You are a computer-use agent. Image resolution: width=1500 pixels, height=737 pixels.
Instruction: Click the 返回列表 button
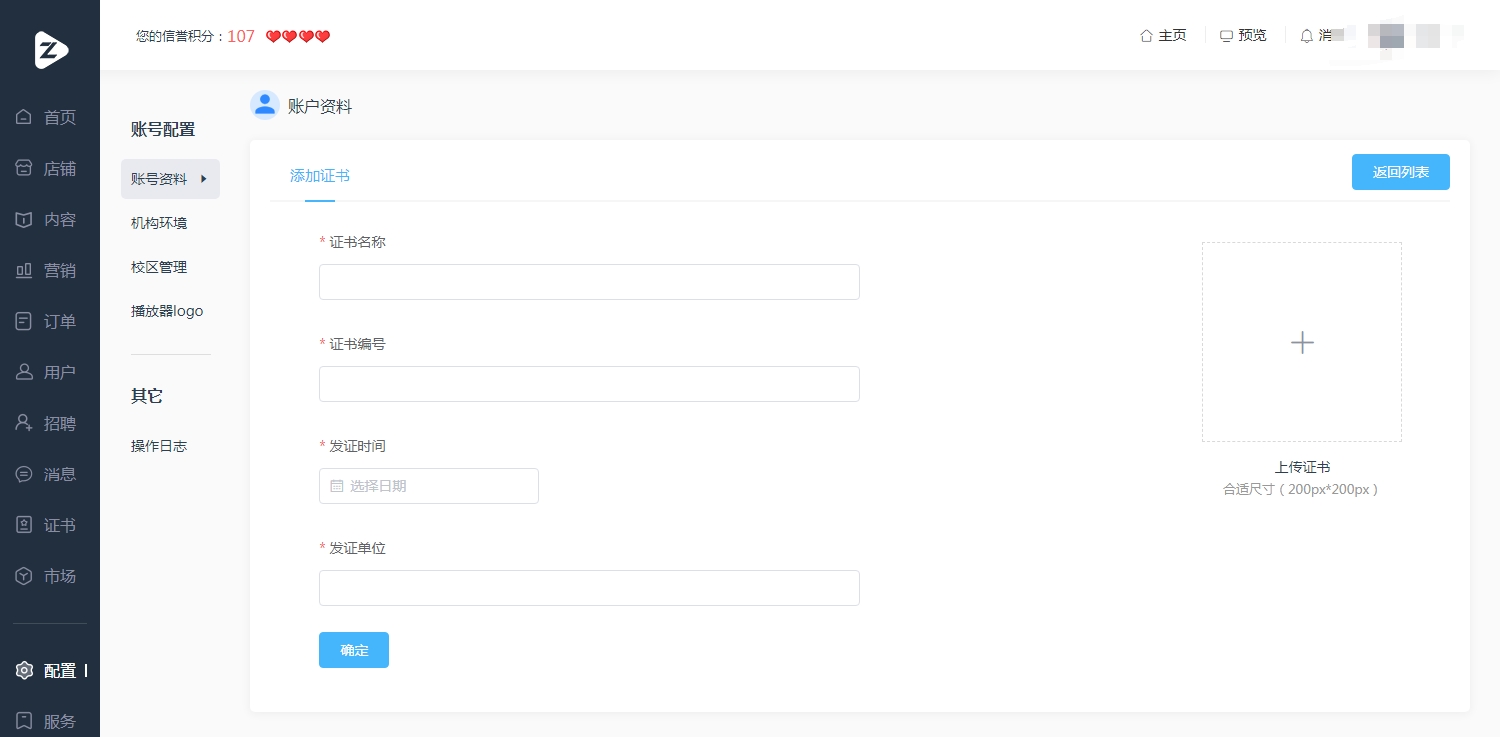(1401, 172)
